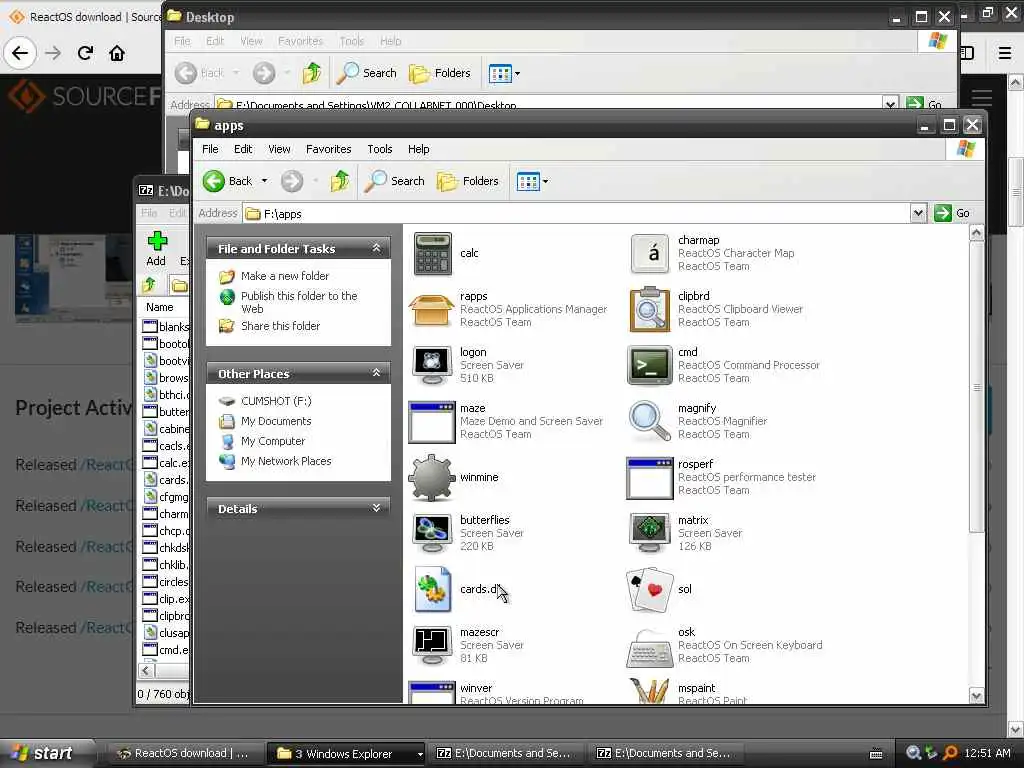This screenshot has width=1024, height=768.
Task: Go to CUMSHOT (F:) drive link
Action: (x=276, y=401)
